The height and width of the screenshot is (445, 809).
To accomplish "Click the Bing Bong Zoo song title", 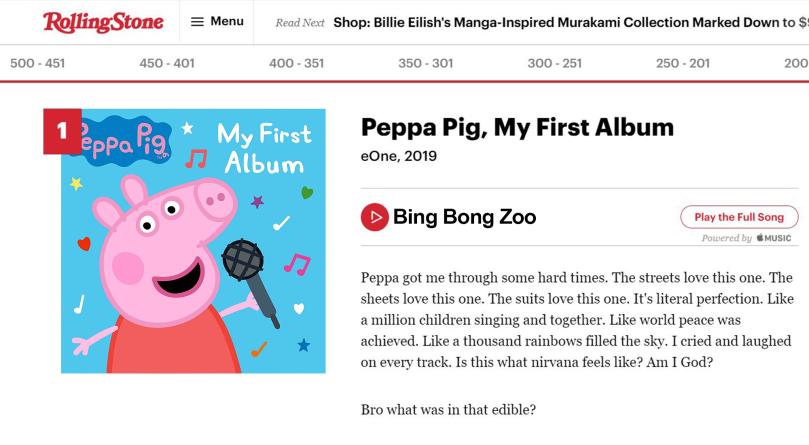I will pyautogui.click(x=465, y=217).
